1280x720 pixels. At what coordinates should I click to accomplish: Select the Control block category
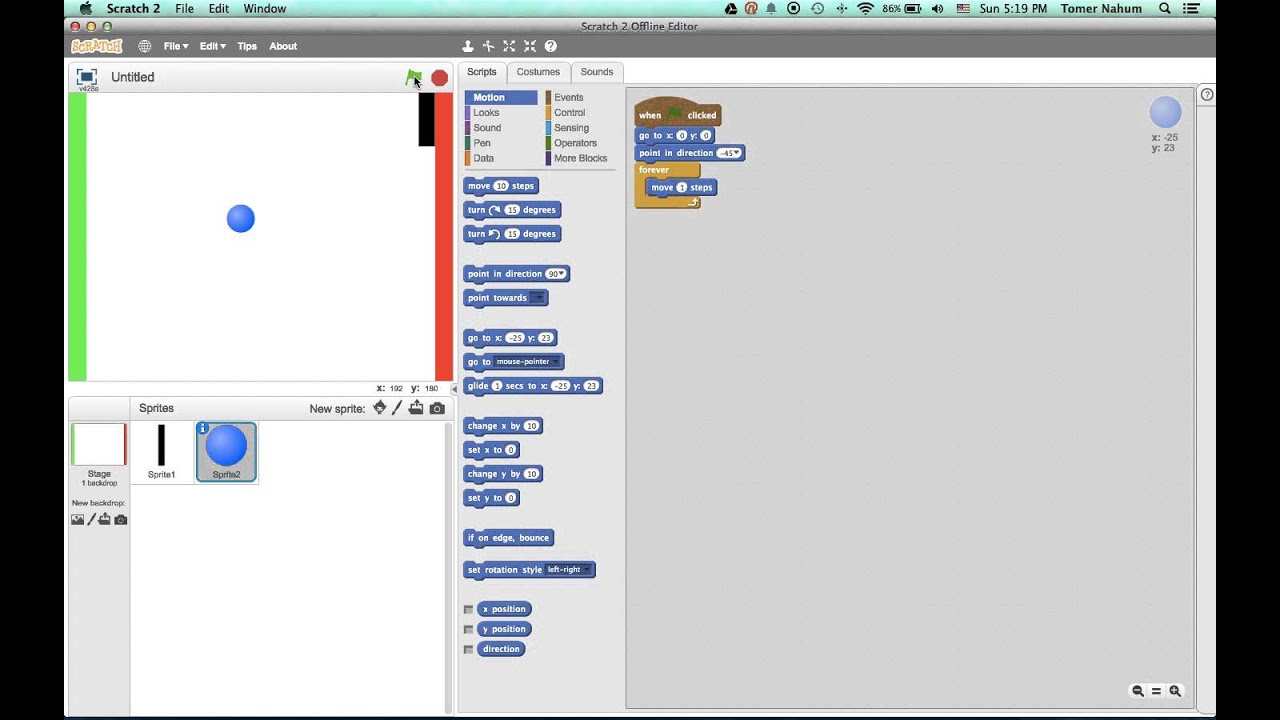[x=569, y=113]
